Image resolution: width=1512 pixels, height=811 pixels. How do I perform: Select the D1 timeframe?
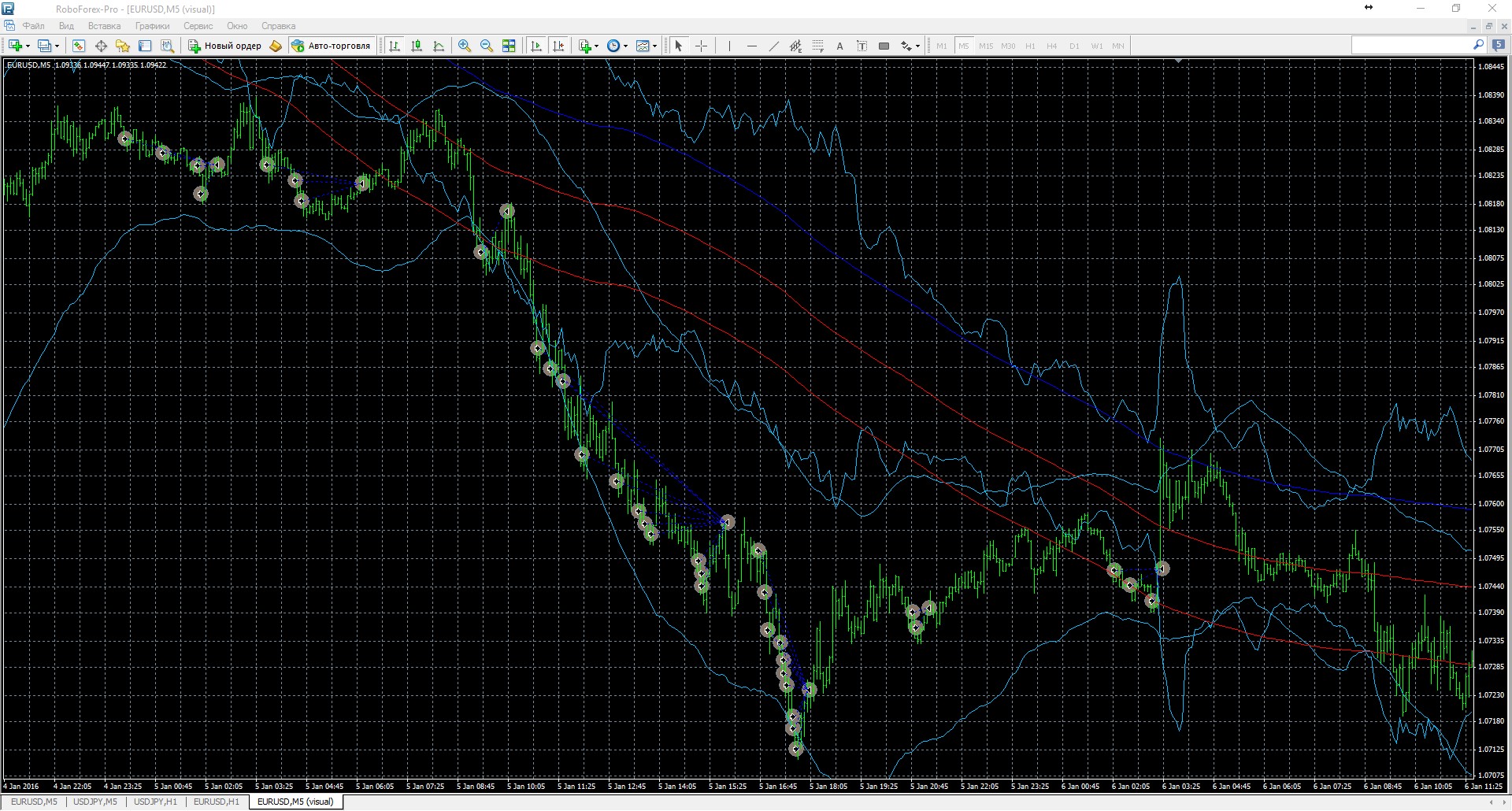coord(1074,46)
